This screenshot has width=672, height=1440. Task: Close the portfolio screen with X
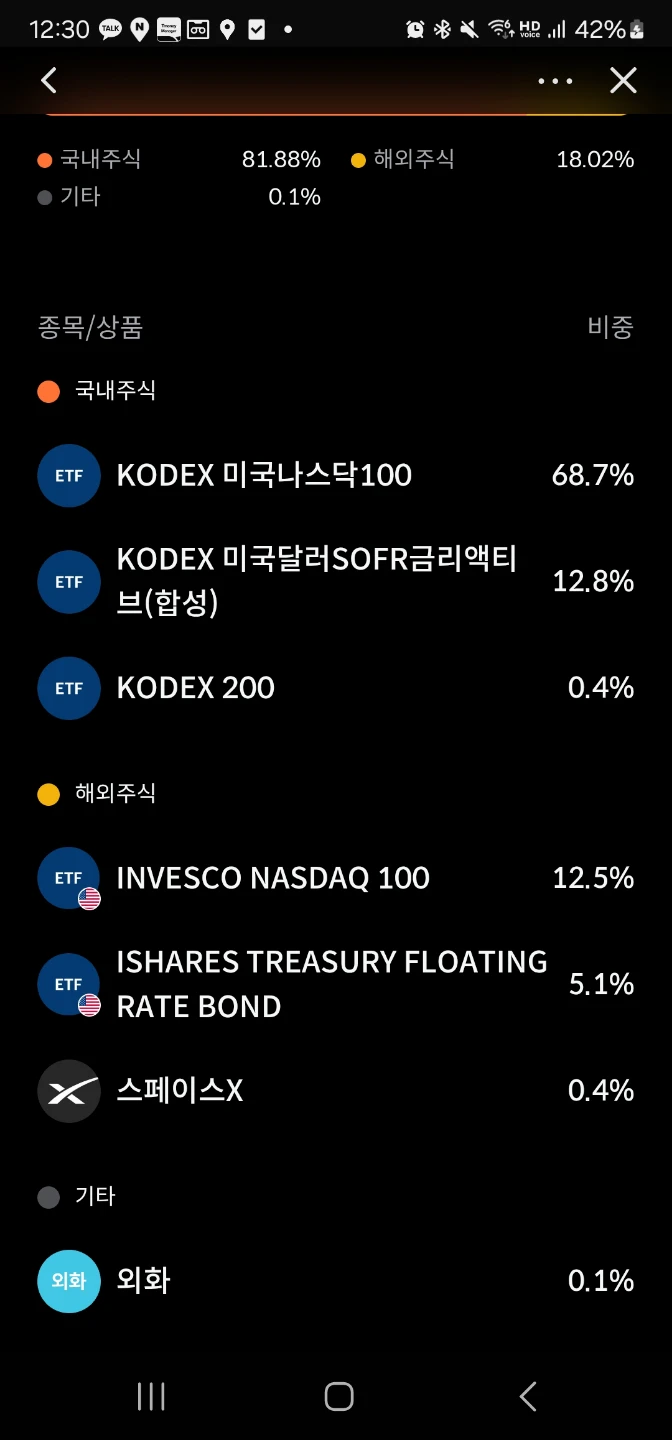click(x=623, y=81)
